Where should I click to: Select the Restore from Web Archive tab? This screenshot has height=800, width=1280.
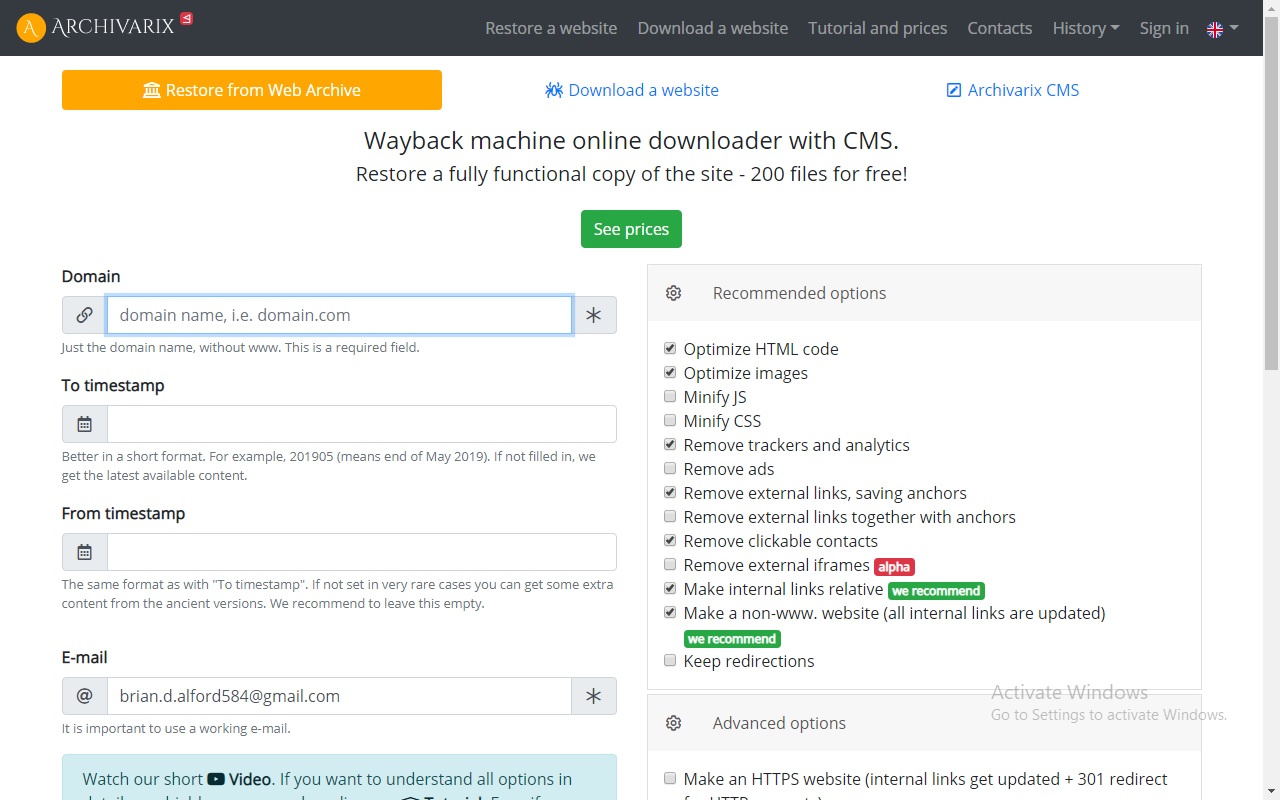252,90
